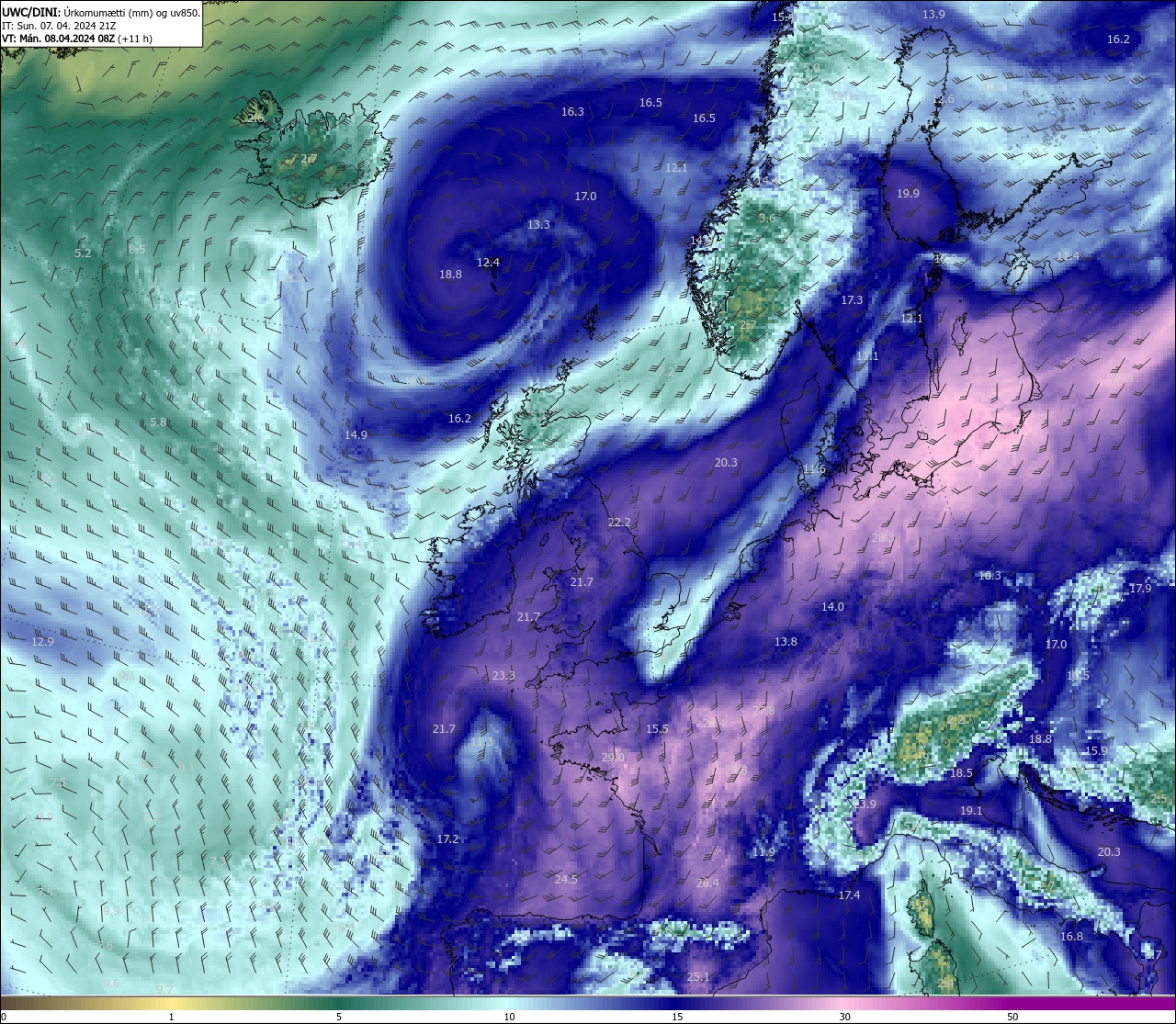Click the 24.5 value label
The image size is (1176, 1024).
pos(566,879)
